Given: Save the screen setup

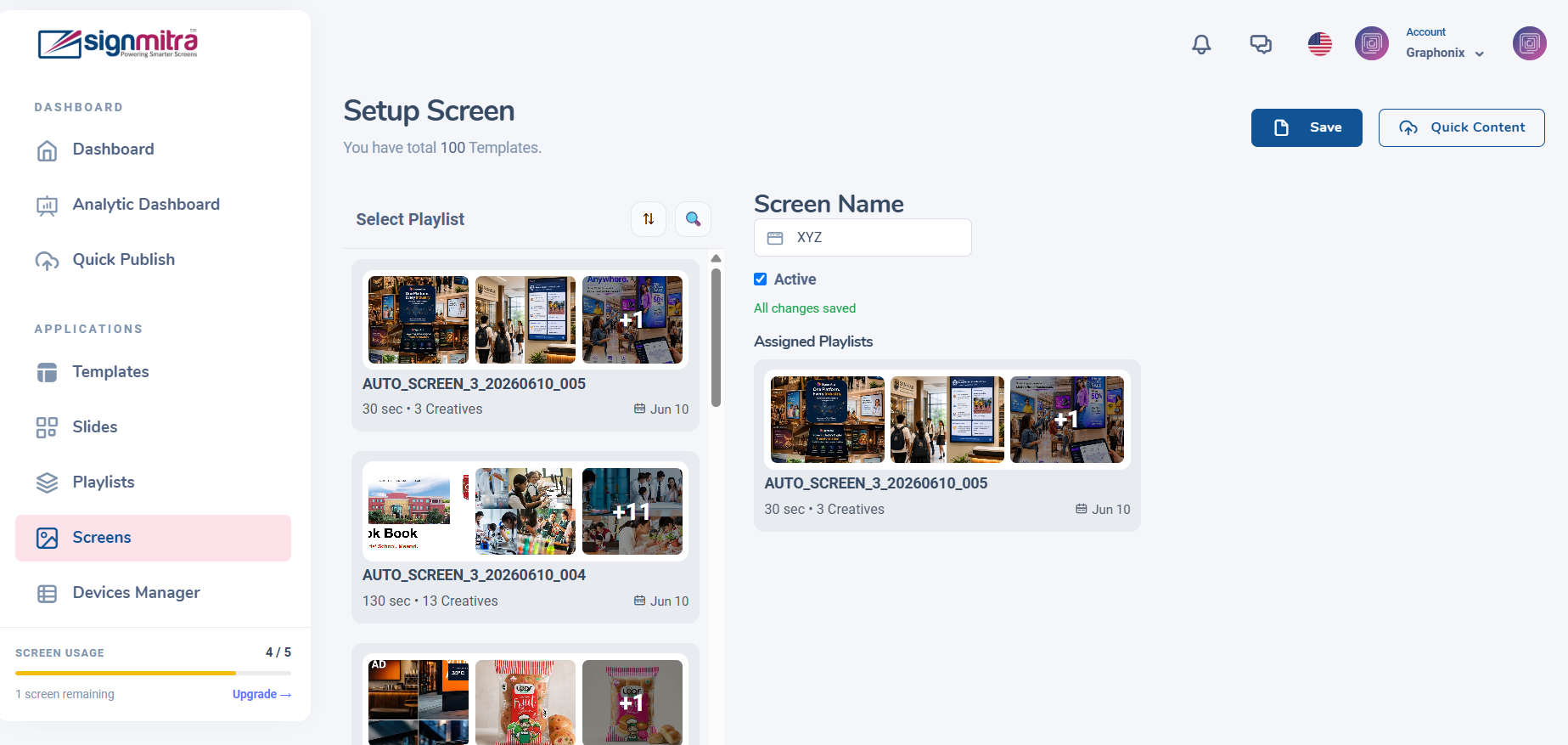Looking at the screenshot, I should [x=1307, y=127].
